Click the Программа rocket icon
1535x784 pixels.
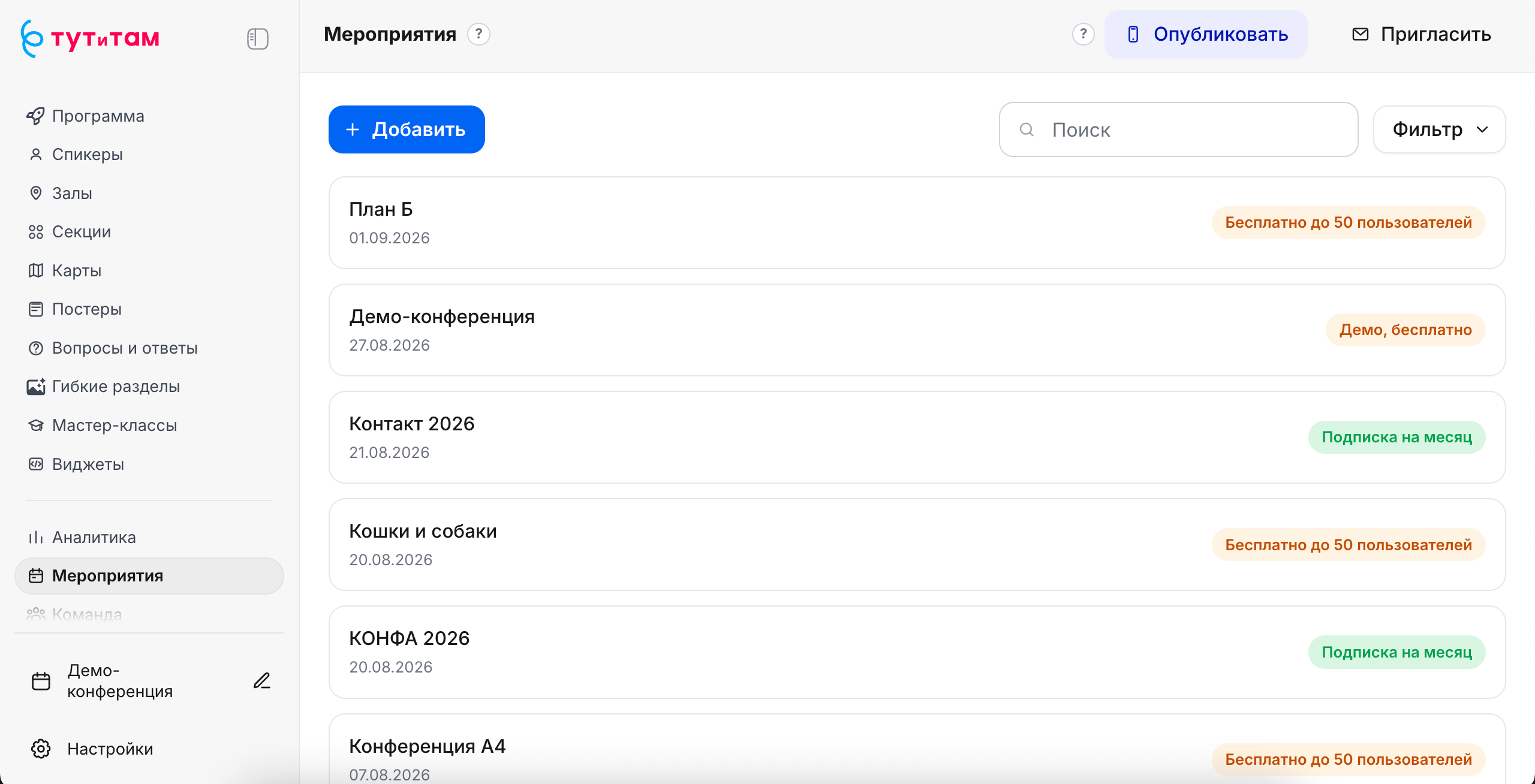(36, 116)
